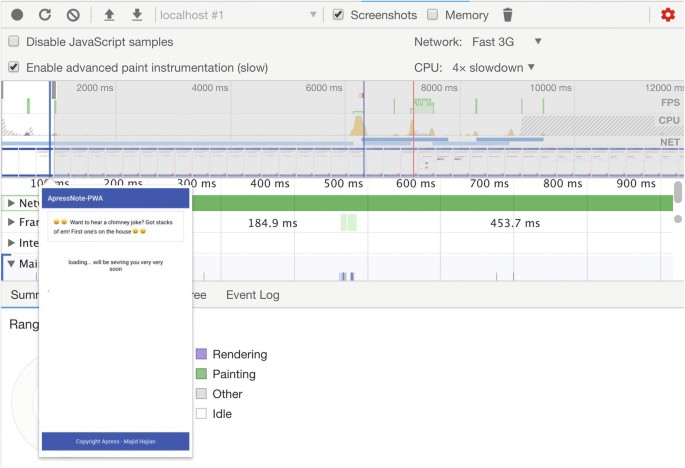The height and width of the screenshot is (468, 685).
Task: Open capture settings red gear
Action: click(668, 15)
